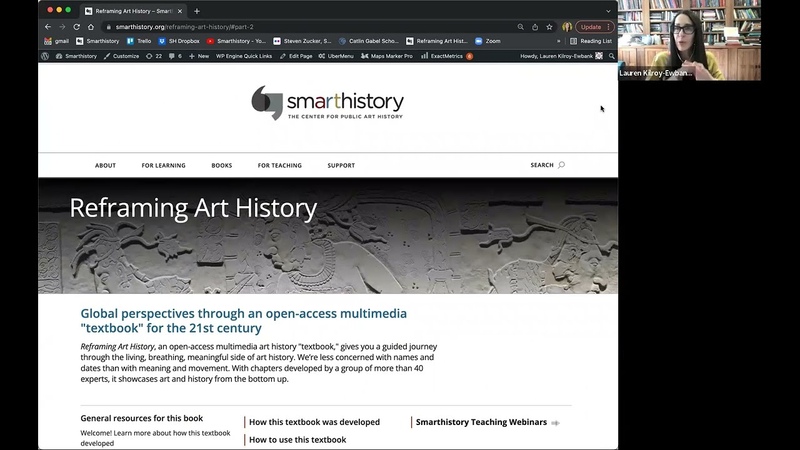Click the zoom magnifier in address bar

click(520, 27)
